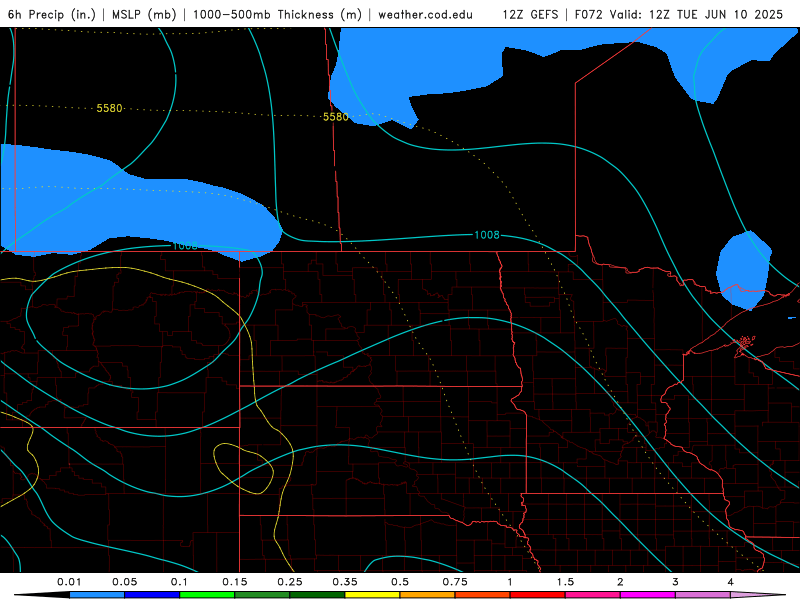
Task: Click the '0.25' legend value
Action: pos(290,582)
